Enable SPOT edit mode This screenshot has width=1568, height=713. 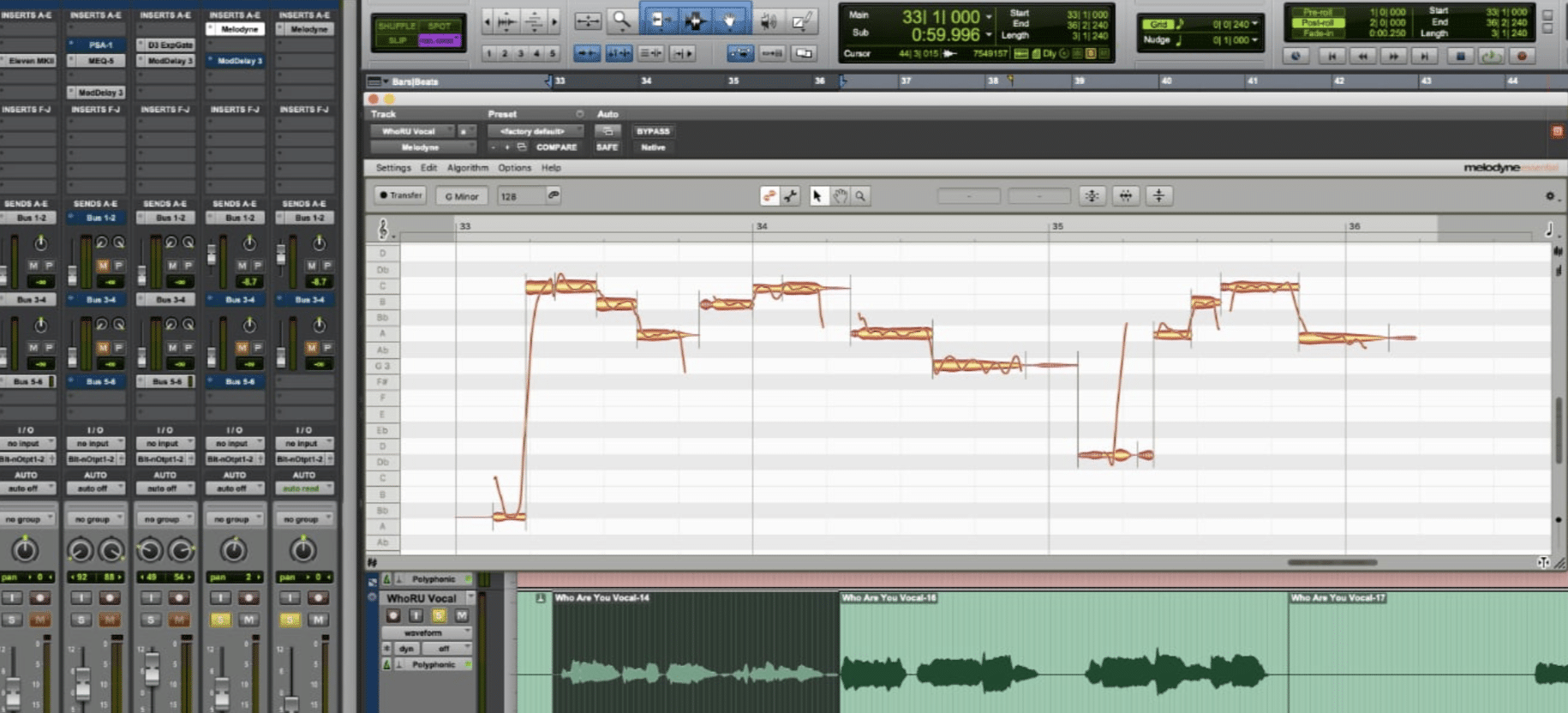point(440,26)
